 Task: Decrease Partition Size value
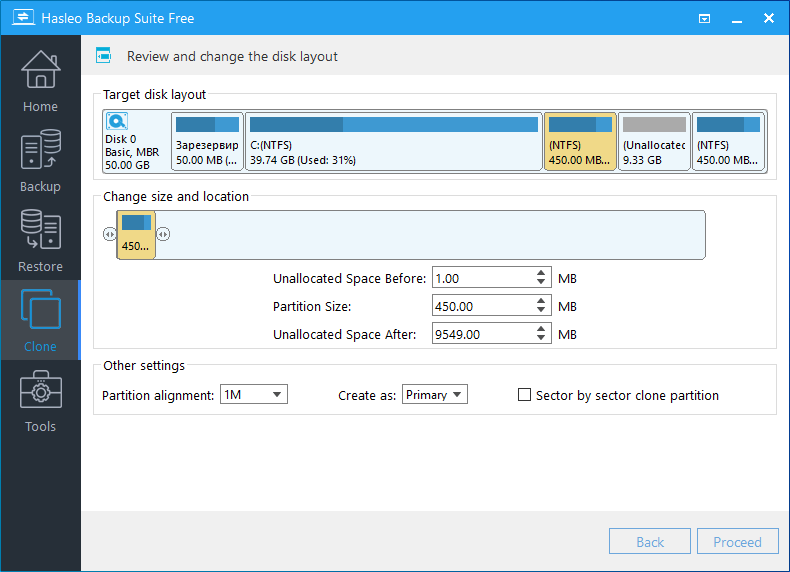point(541,310)
